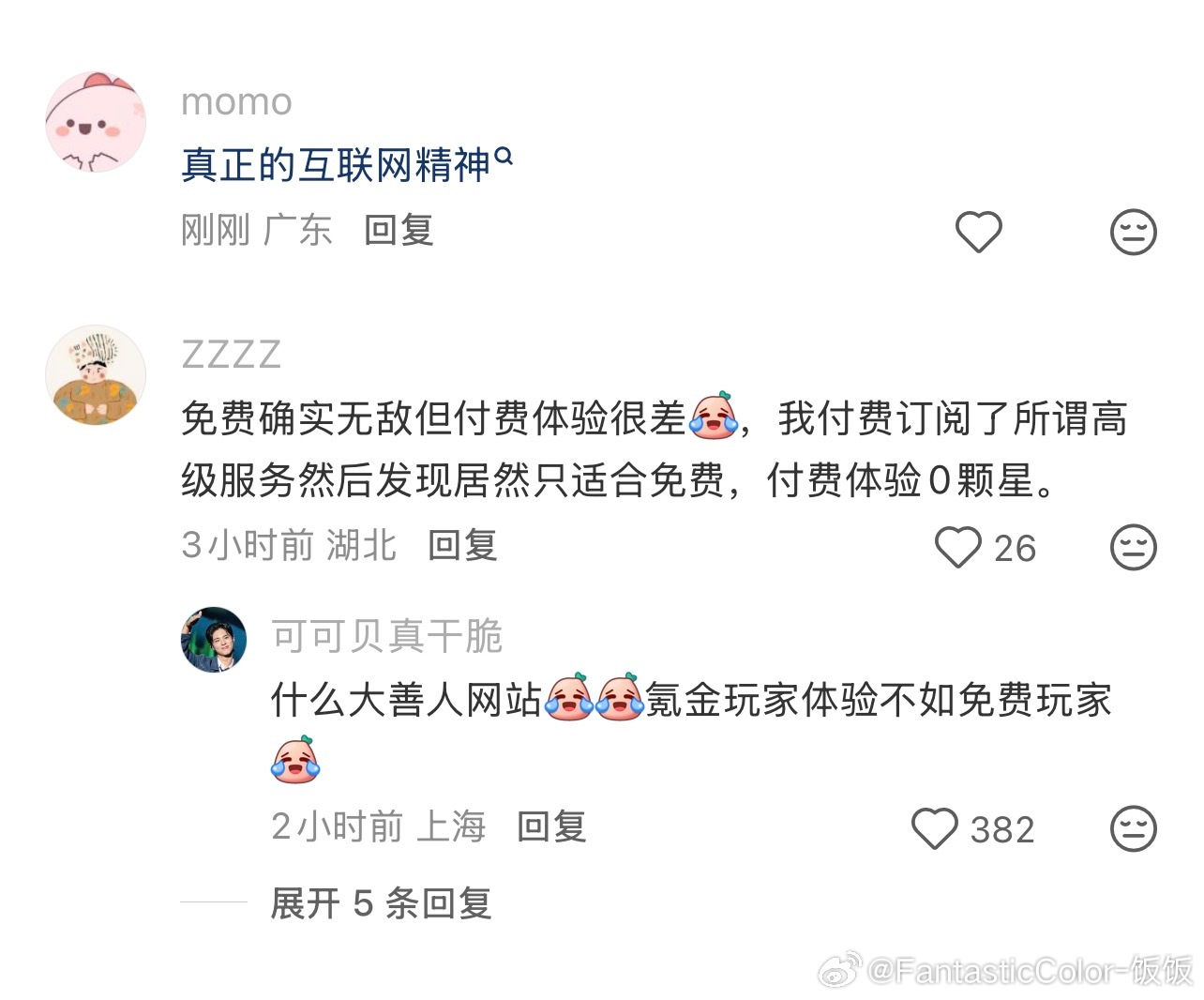
Task: Like the reply with 382 likes
Action: pos(935,829)
